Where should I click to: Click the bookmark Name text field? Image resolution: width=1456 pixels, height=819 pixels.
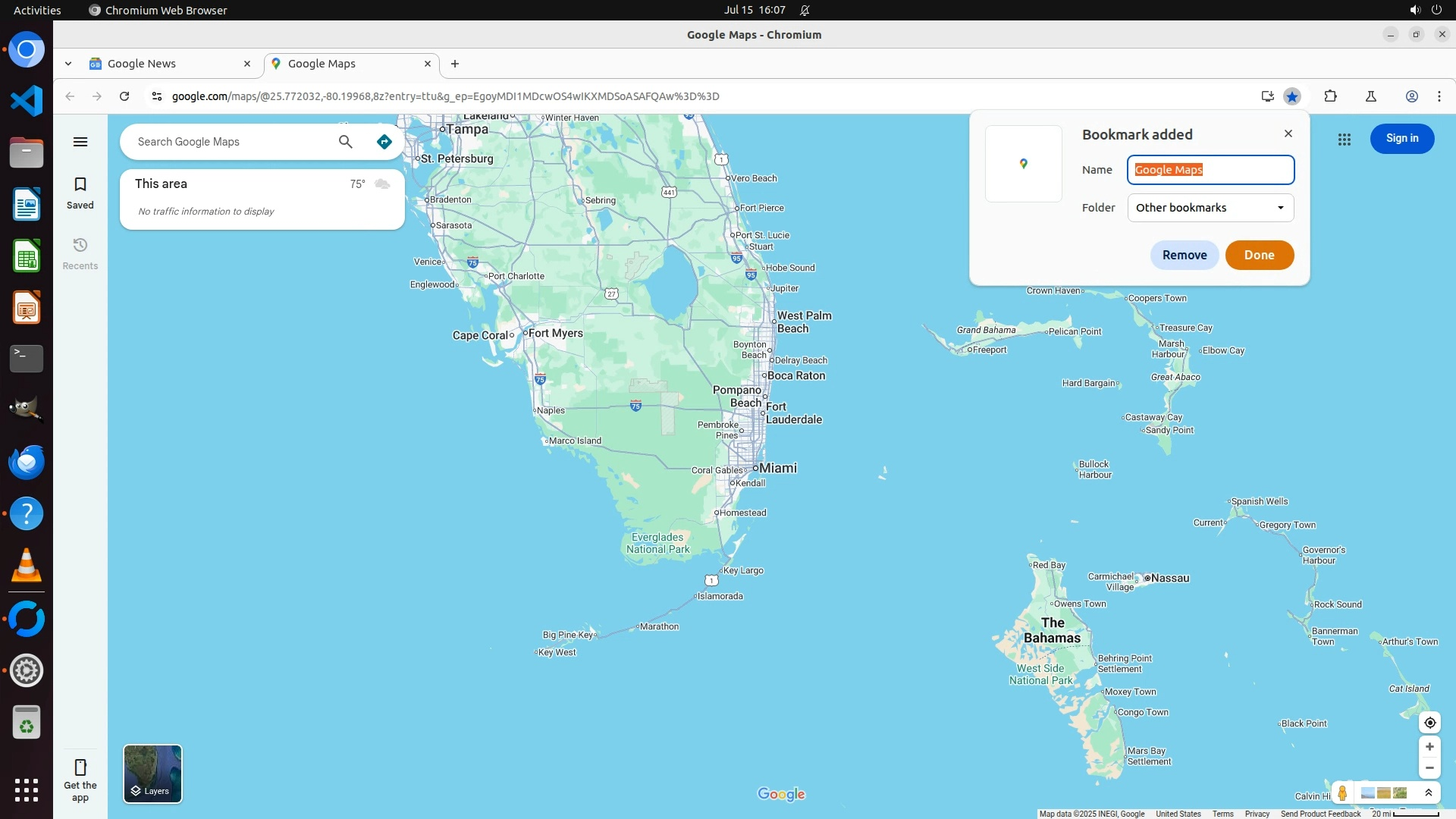click(1210, 170)
